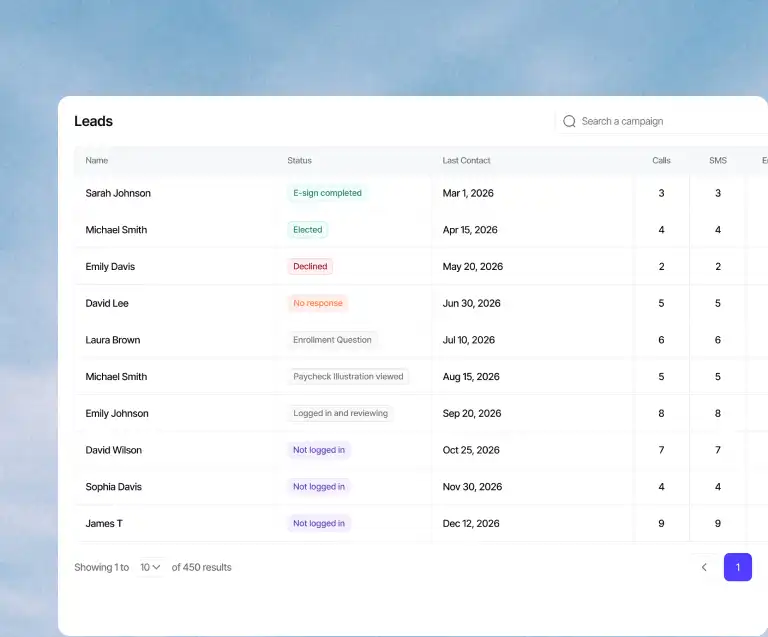768x637 pixels.
Task: Click Calls count 8 for Emily Johnson
Action: point(661,413)
